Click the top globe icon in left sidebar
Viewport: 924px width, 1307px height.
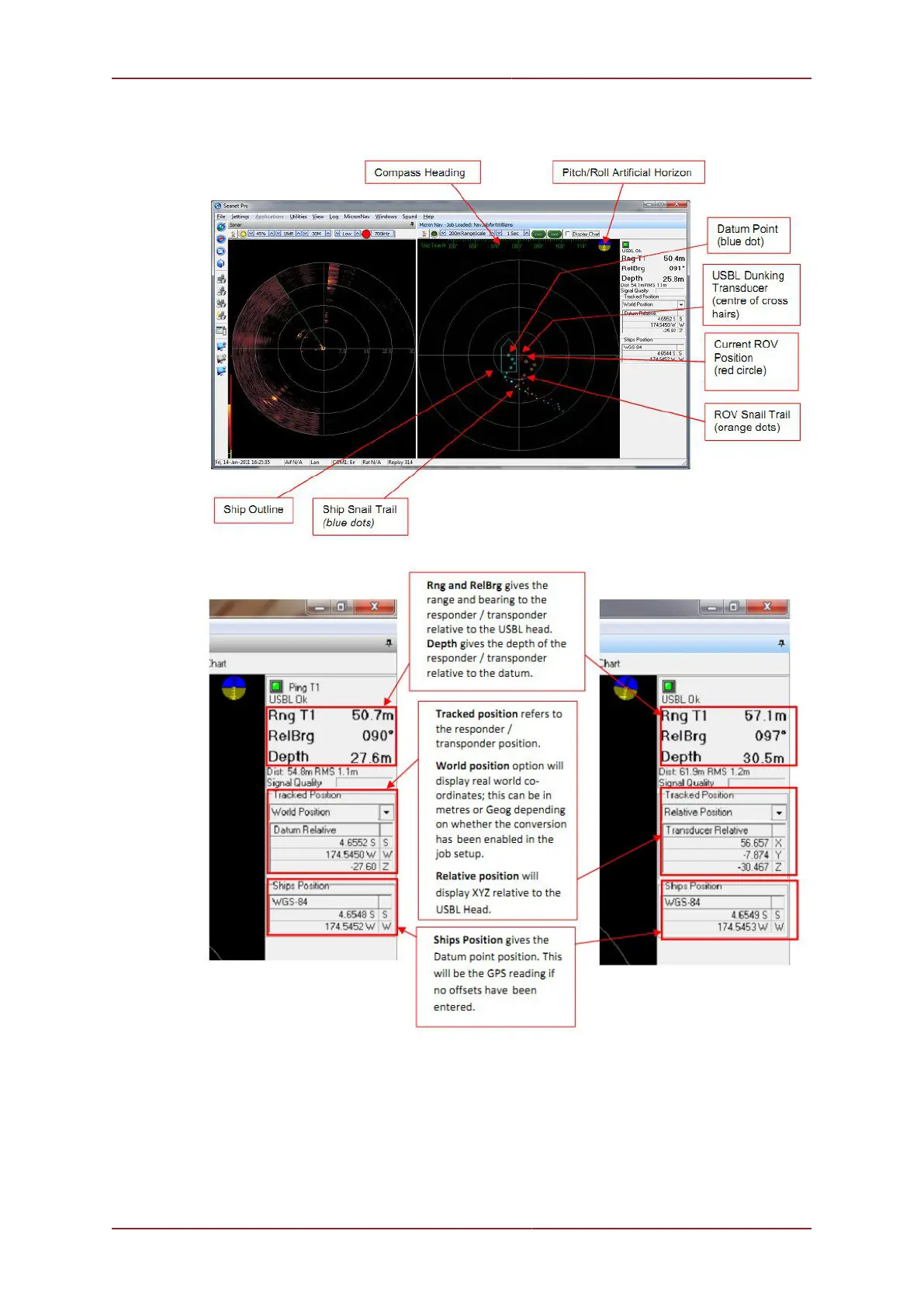pyautogui.click(x=221, y=227)
